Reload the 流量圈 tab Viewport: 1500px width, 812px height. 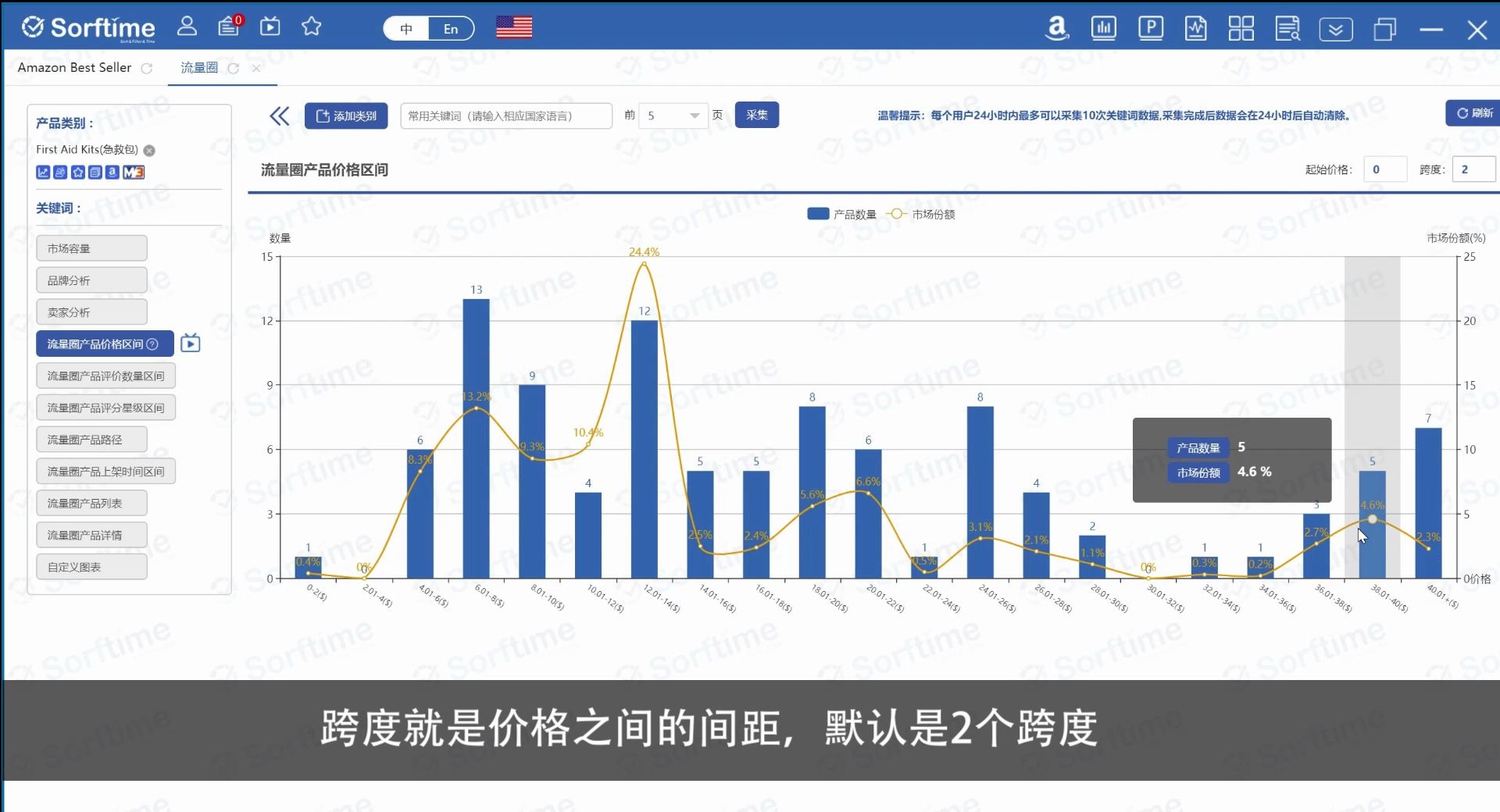233,69
